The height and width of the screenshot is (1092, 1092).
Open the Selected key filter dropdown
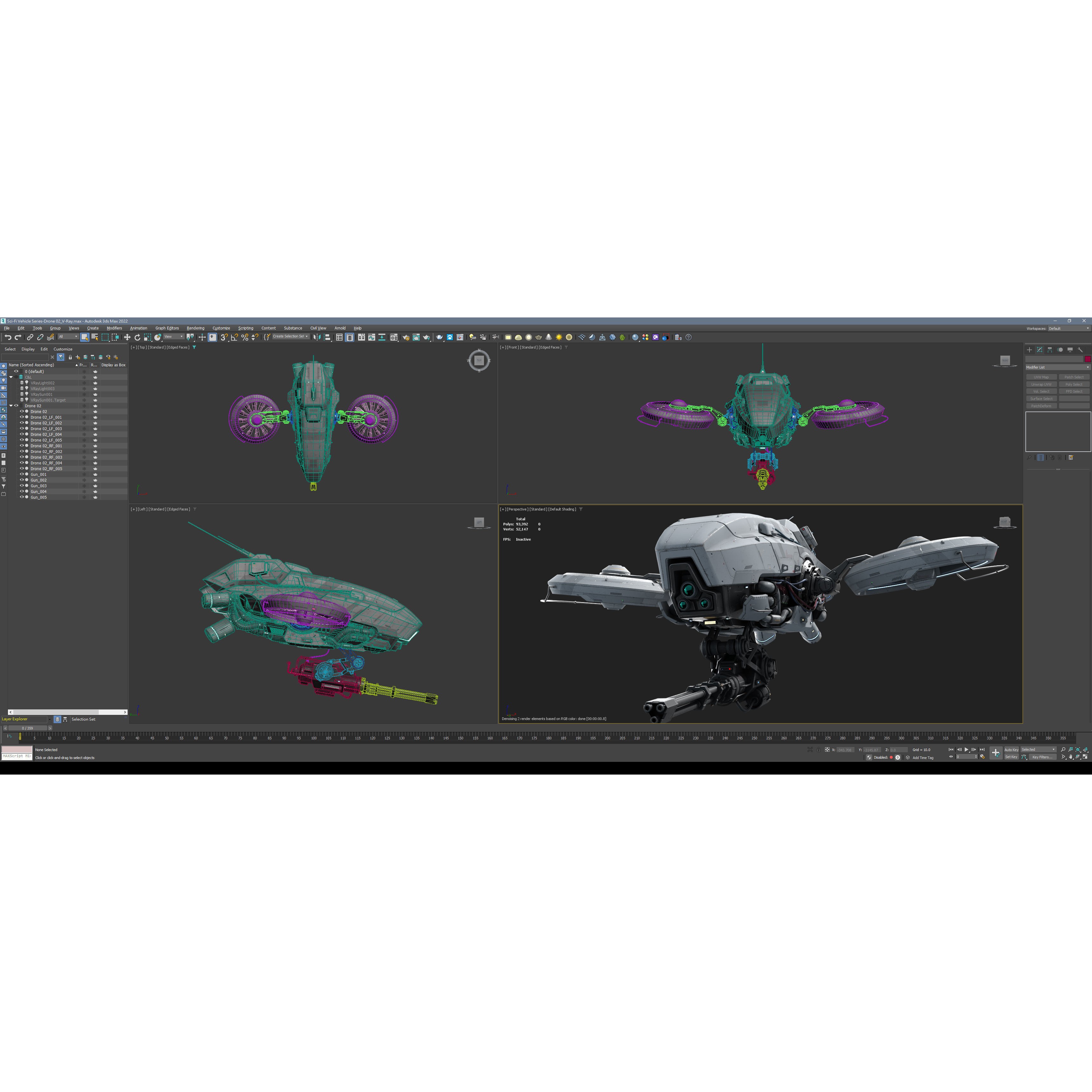point(1039,749)
